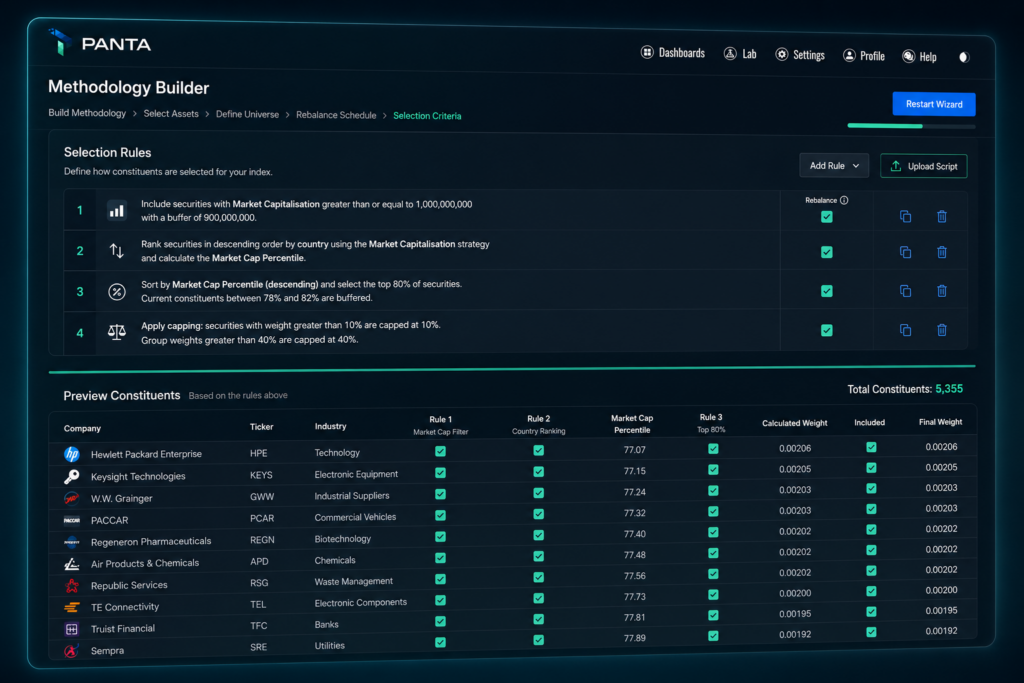Select percentile value 77.73
This screenshot has width=1024, height=683.
(x=634, y=597)
